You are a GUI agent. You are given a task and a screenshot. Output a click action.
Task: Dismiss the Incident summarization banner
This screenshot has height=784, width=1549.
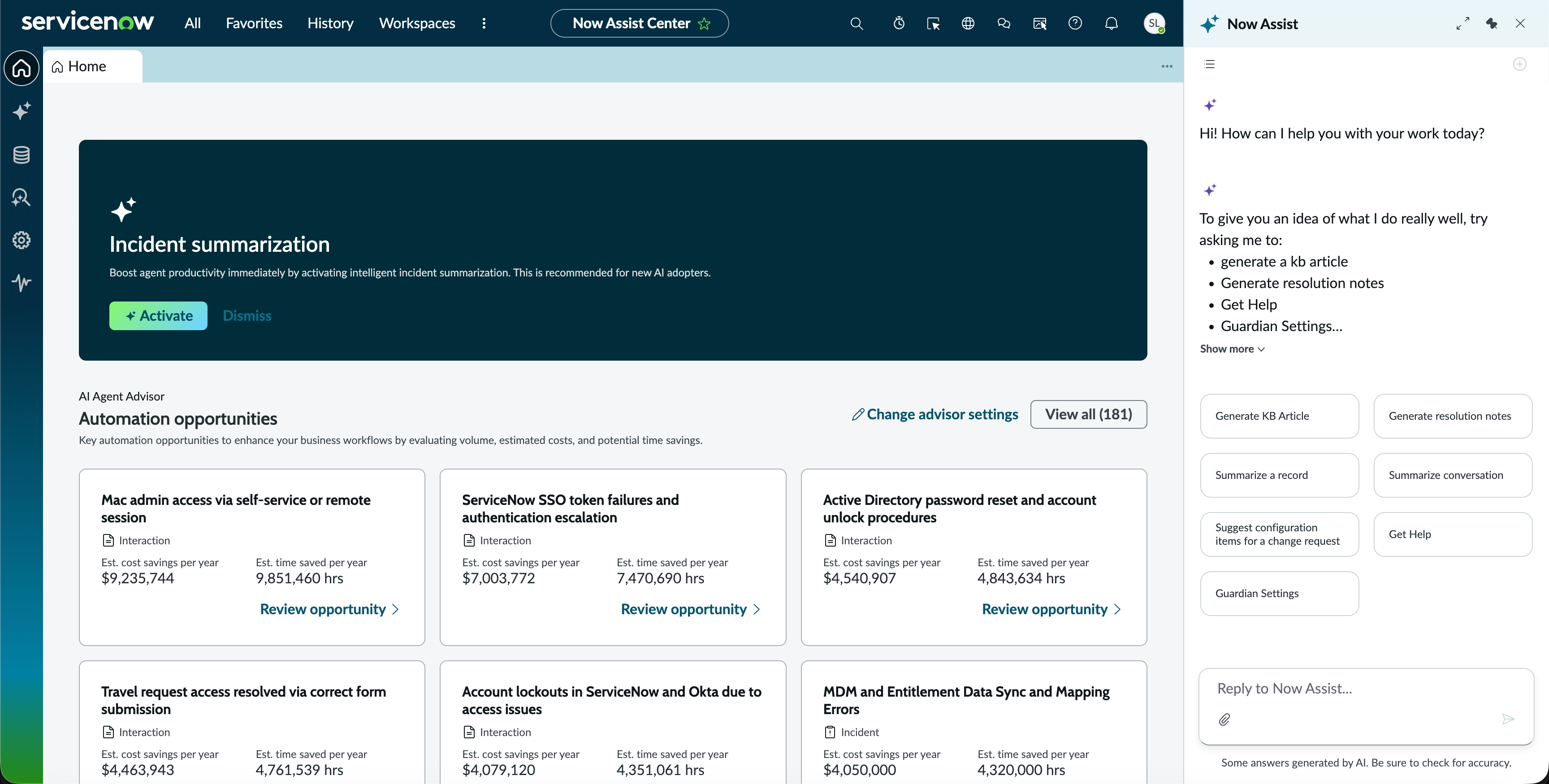[247, 316]
